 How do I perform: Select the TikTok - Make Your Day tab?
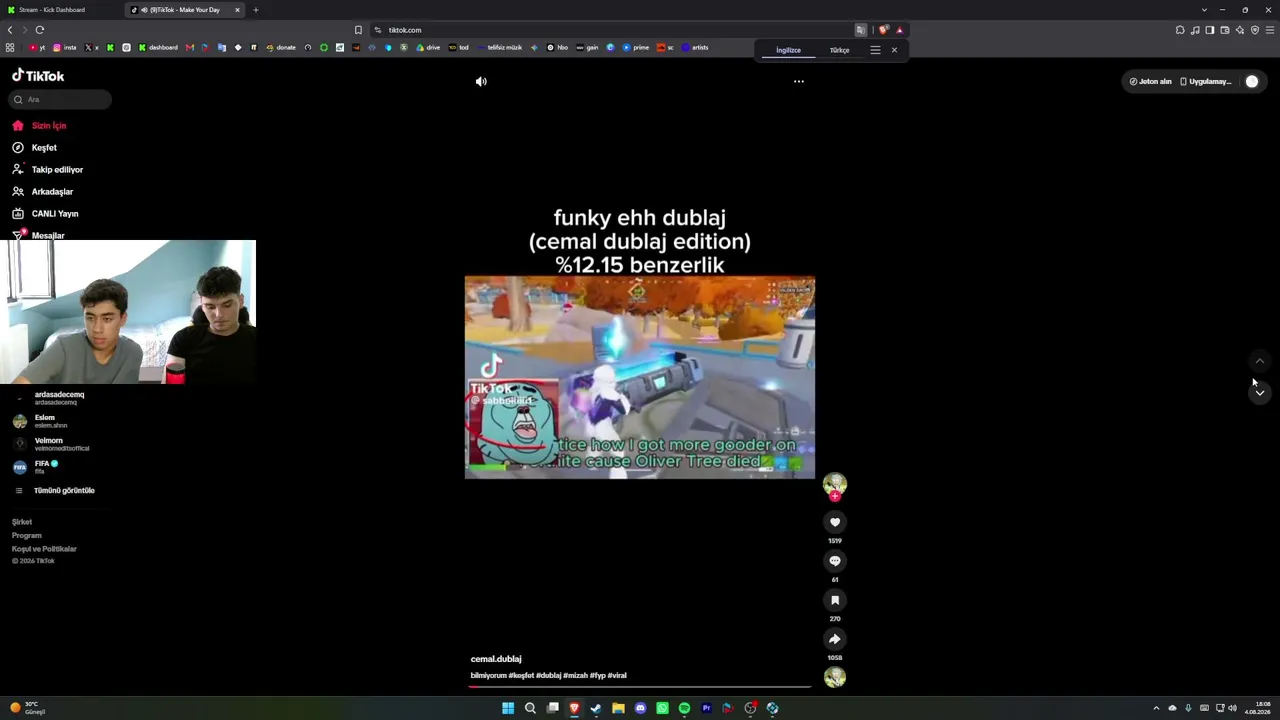coord(185,10)
